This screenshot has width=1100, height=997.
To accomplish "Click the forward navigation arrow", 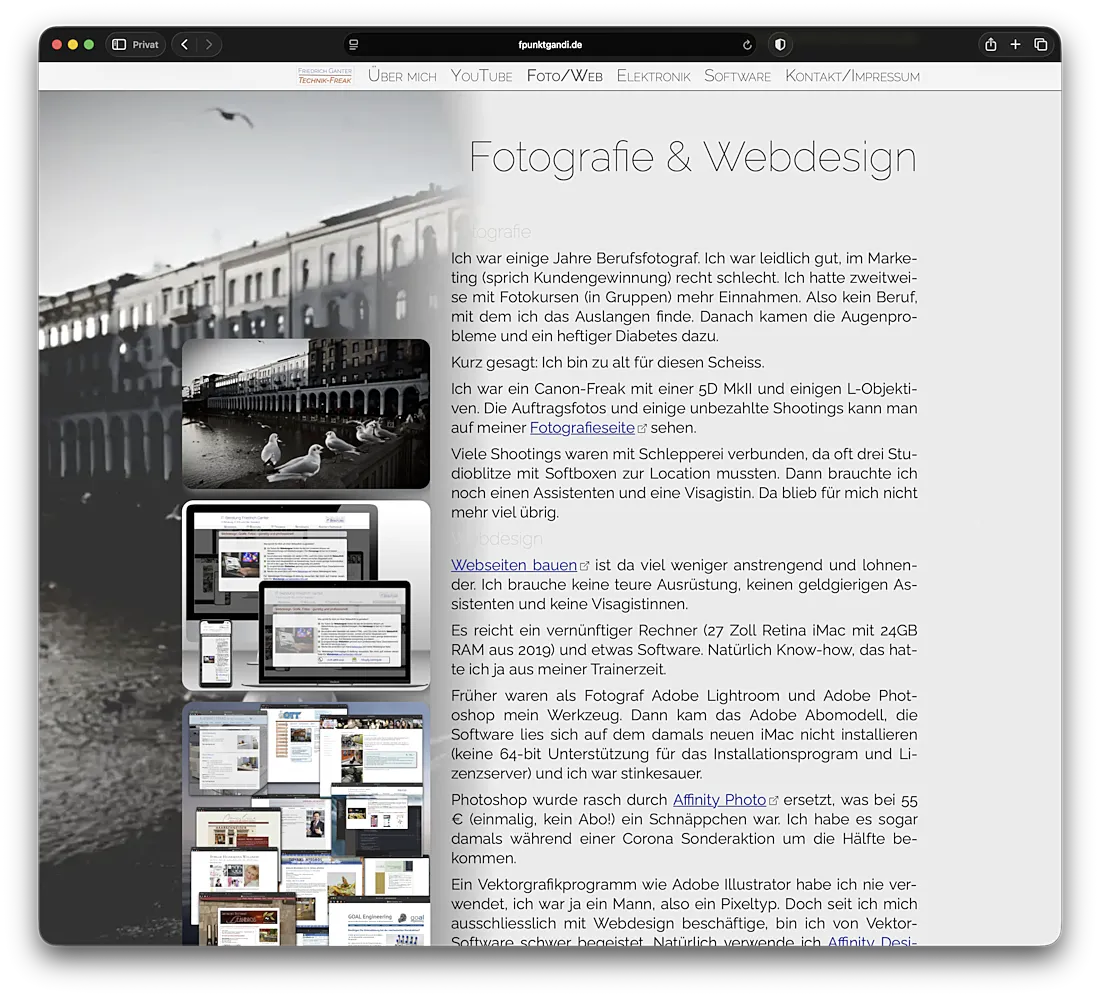I will click(208, 45).
